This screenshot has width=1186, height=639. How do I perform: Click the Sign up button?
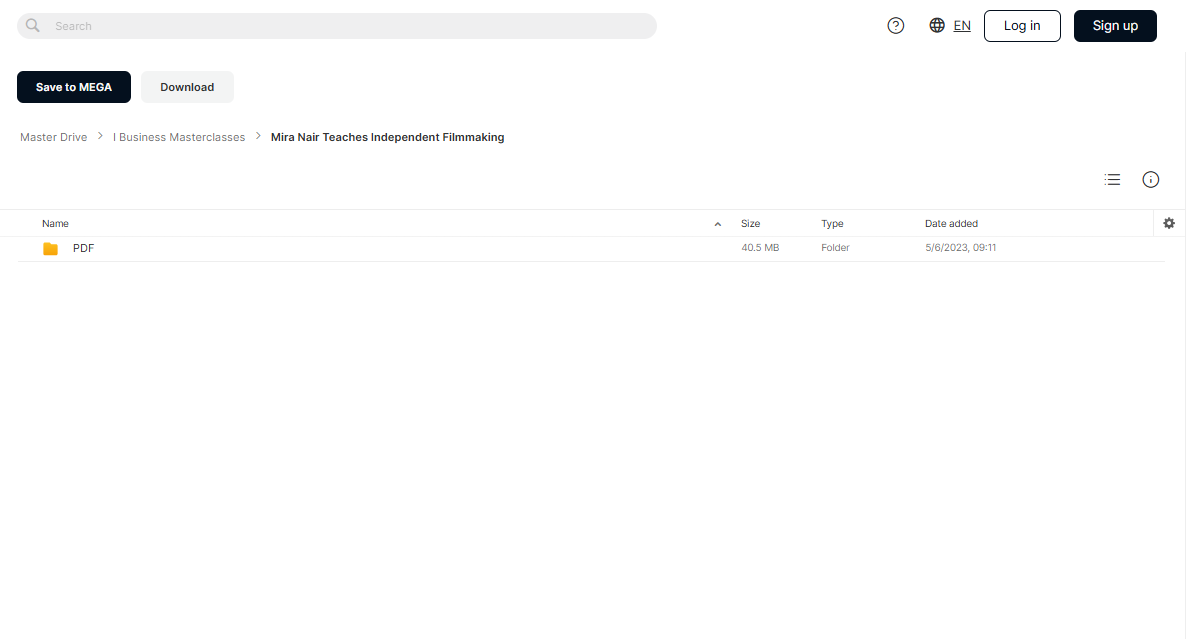pyautogui.click(x=1115, y=26)
